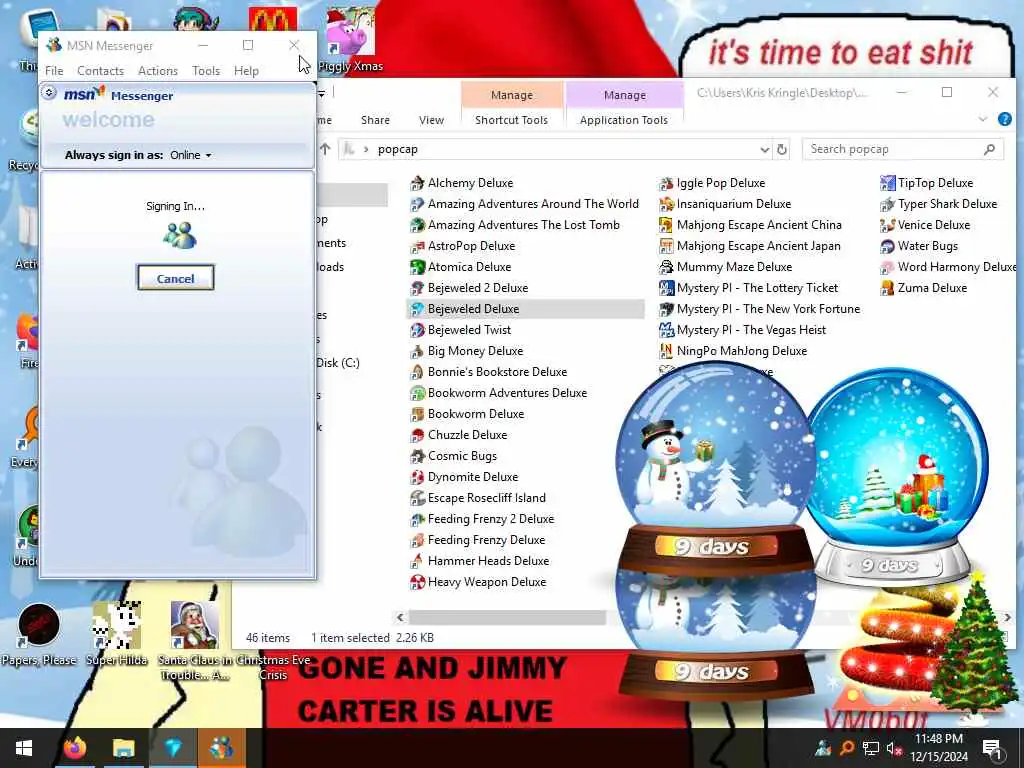Open the Shortcut Tools ribbon tab
Viewport: 1024px width, 768px height.
(511, 120)
